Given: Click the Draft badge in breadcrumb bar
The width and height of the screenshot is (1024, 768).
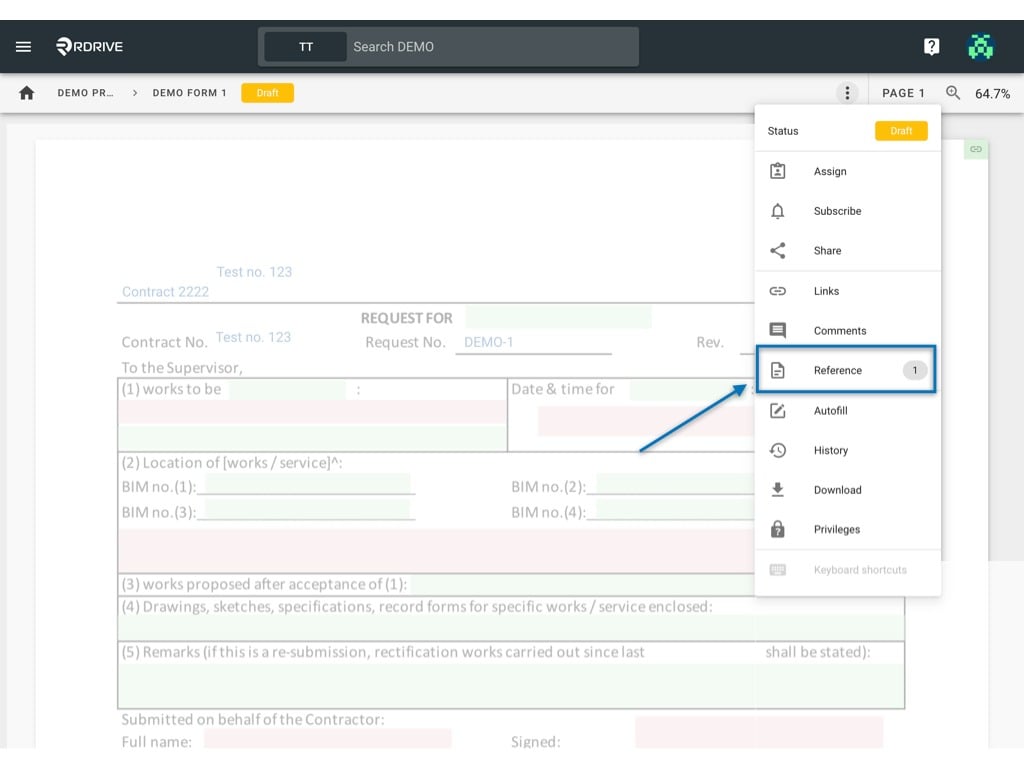Looking at the screenshot, I should click(x=267, y=93).
